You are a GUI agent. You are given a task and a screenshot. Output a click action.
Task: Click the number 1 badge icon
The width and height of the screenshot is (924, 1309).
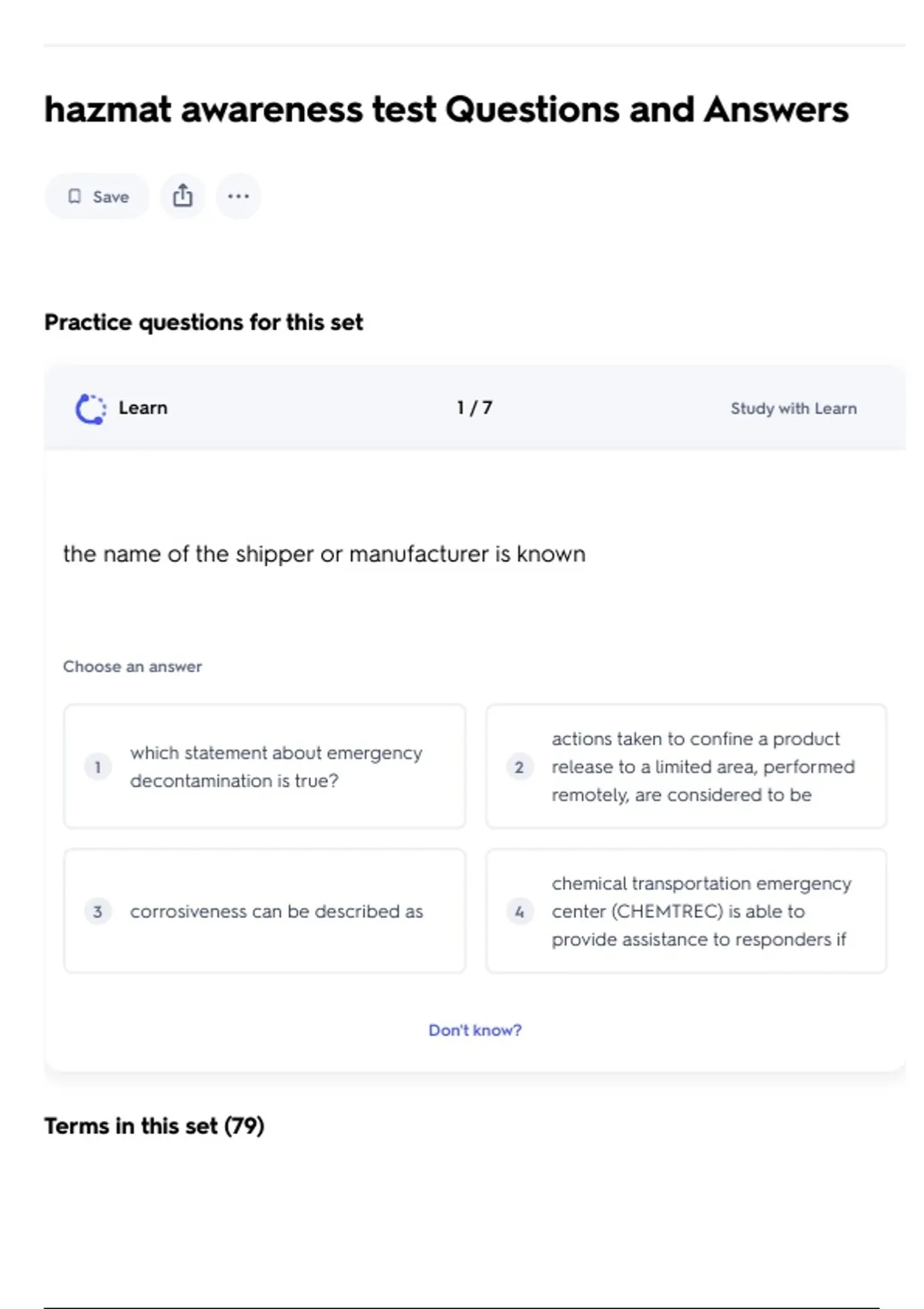[x=98, y=767]
